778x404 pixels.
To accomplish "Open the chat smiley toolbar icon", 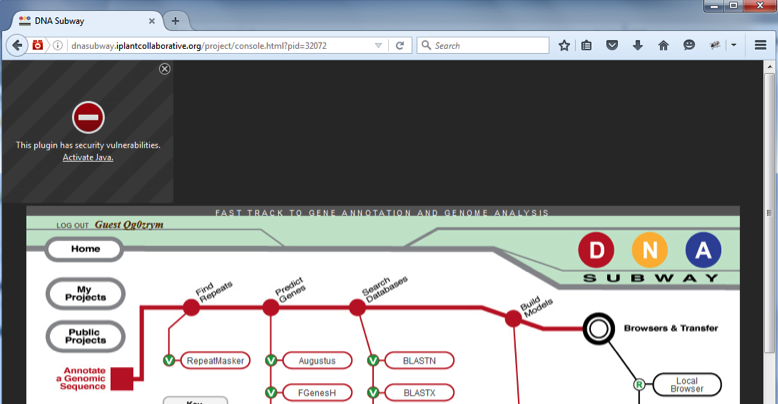I will (x=689, y=45).
